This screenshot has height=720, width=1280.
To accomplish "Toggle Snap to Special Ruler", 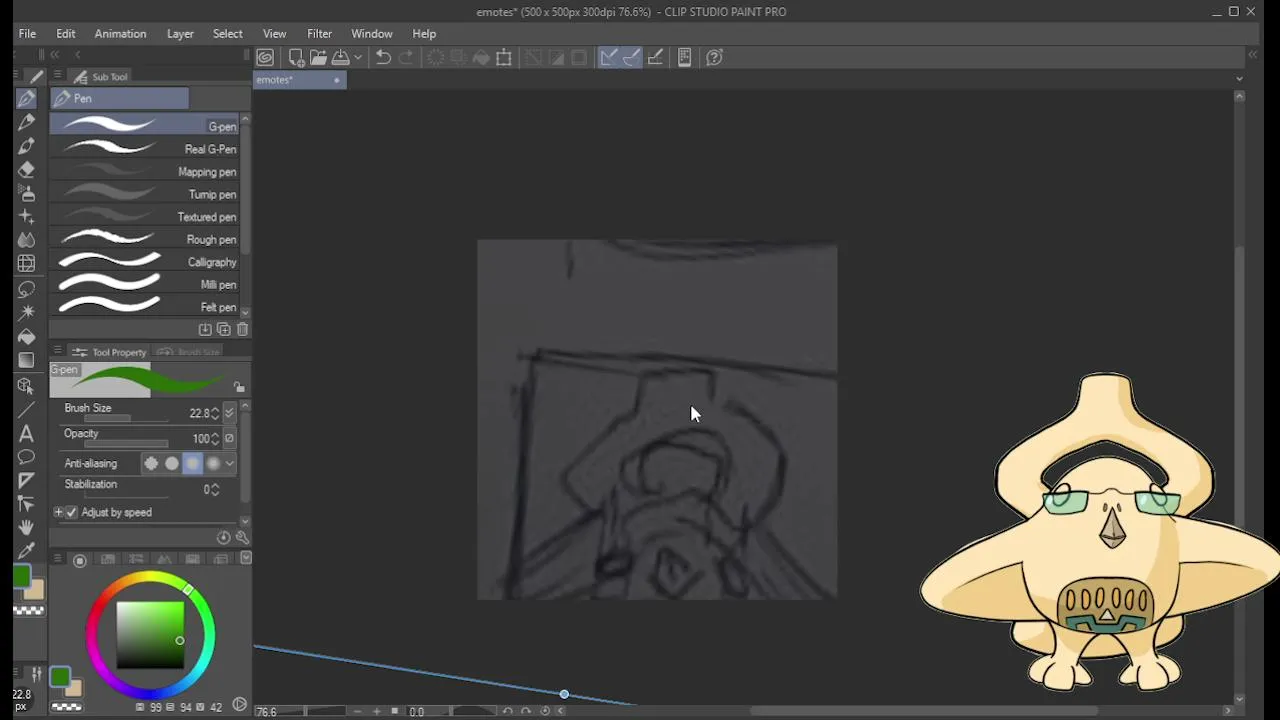I will click(x=631, y=58).
